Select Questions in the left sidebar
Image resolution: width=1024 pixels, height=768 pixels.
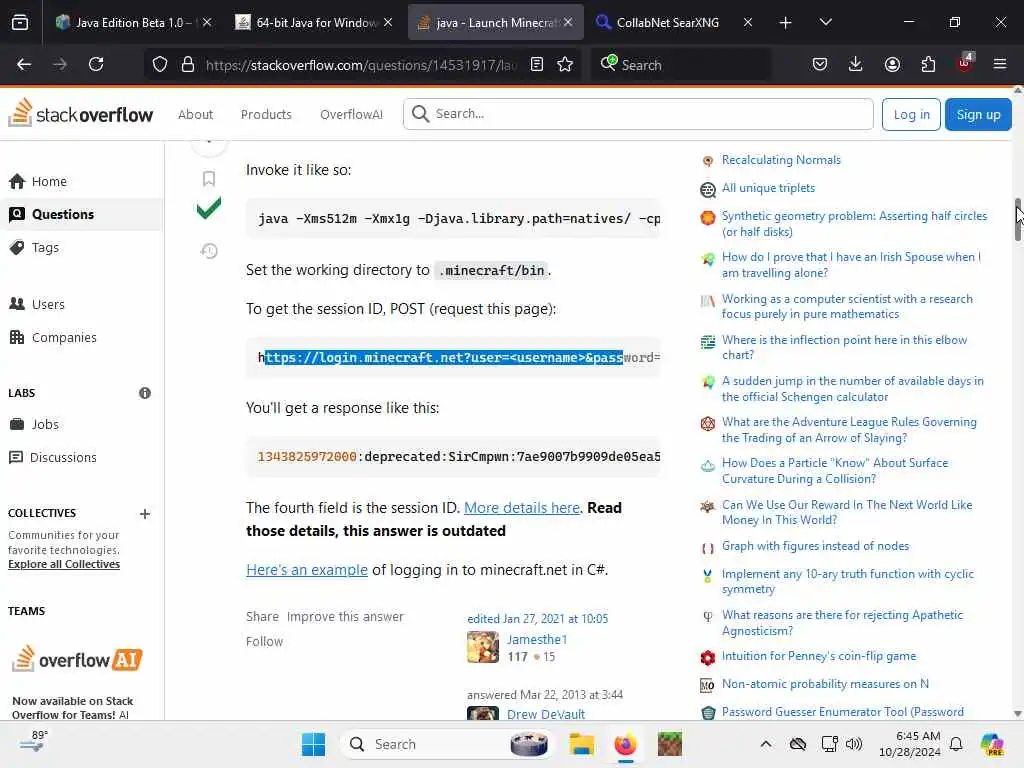click(80, 214)
